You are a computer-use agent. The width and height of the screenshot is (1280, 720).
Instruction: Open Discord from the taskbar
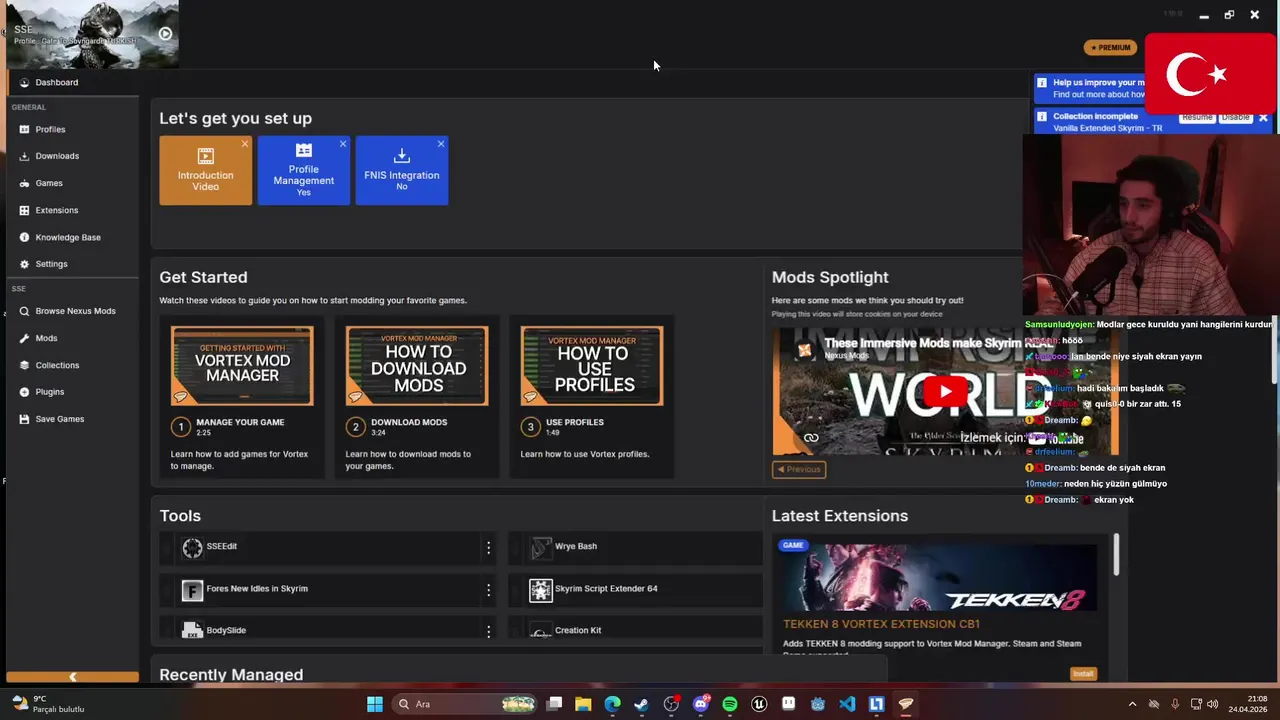(700, 704)
